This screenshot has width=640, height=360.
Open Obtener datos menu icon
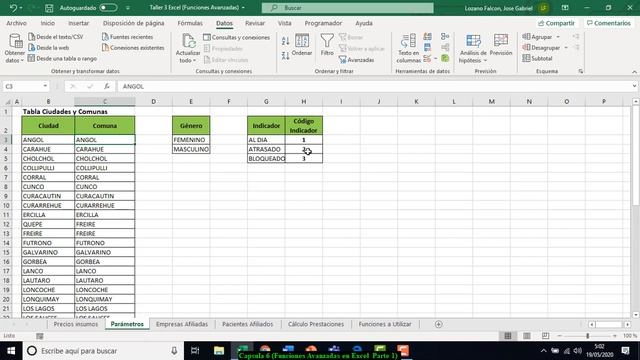tap(15, 41)
